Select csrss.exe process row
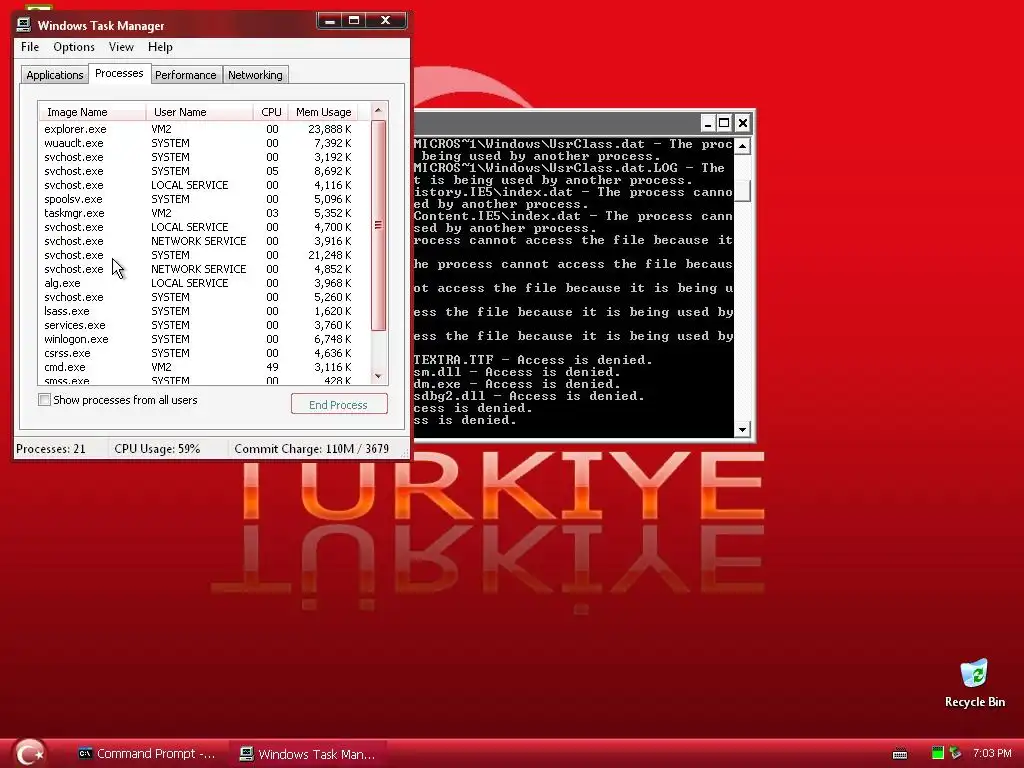Image resolution: width=1024 pixels, height=768 pixels. pyautogui.click(x=199, y=353)
